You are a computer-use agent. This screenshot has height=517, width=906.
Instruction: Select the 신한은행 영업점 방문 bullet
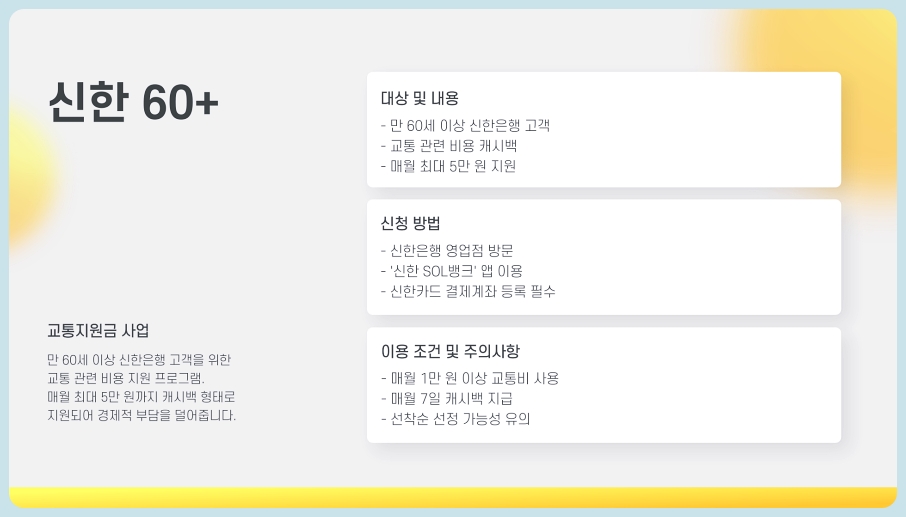(447, 250)
